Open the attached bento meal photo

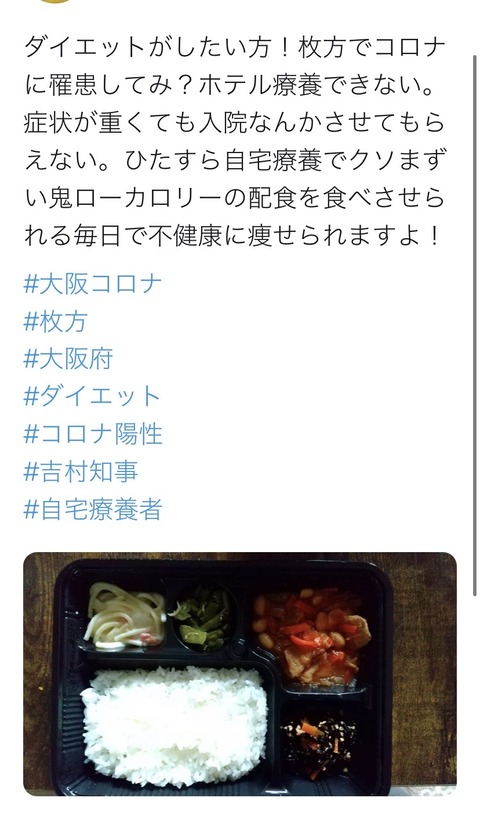240,674
